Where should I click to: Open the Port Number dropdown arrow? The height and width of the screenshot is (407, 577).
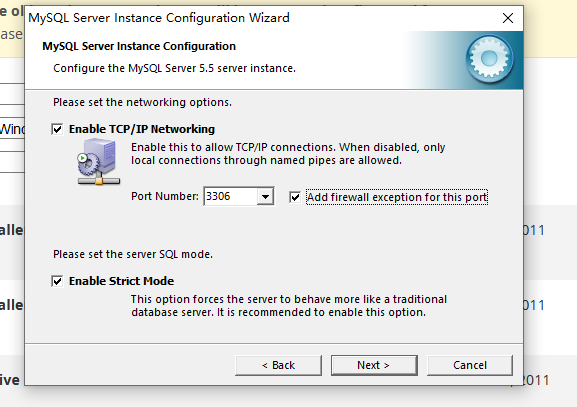[x=265, y=197]
